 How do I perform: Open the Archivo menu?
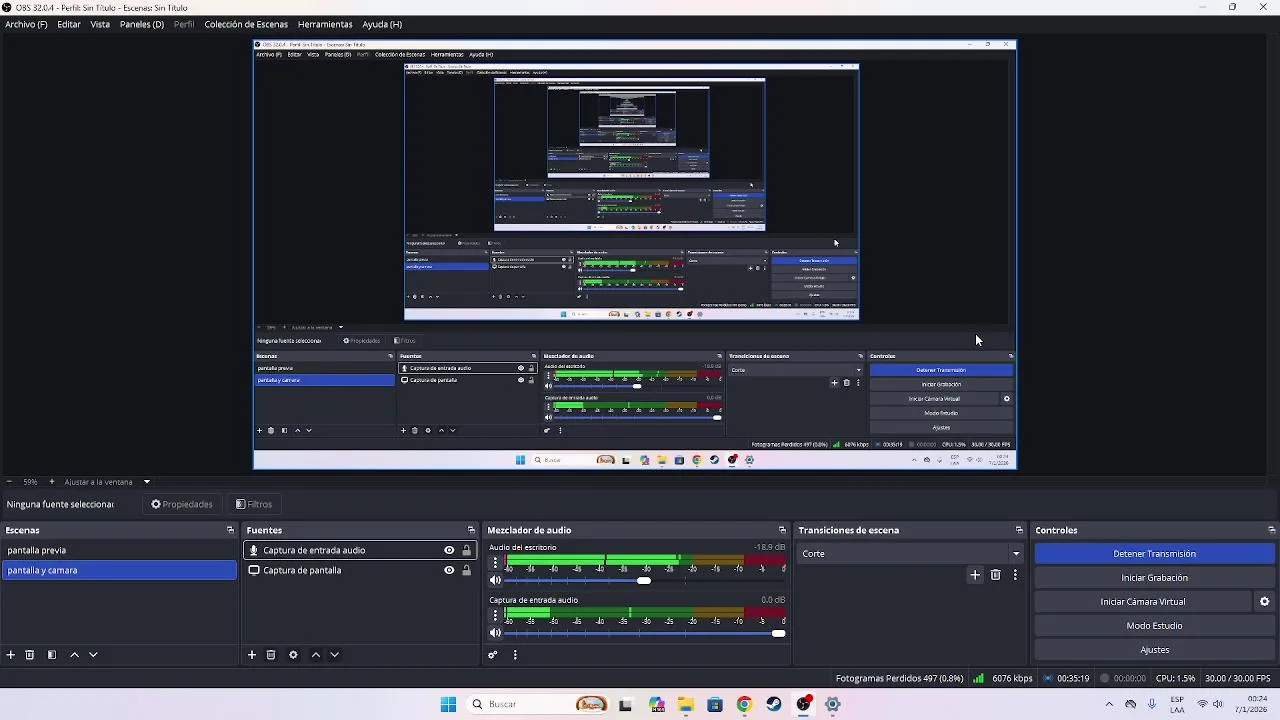(26, 24)
